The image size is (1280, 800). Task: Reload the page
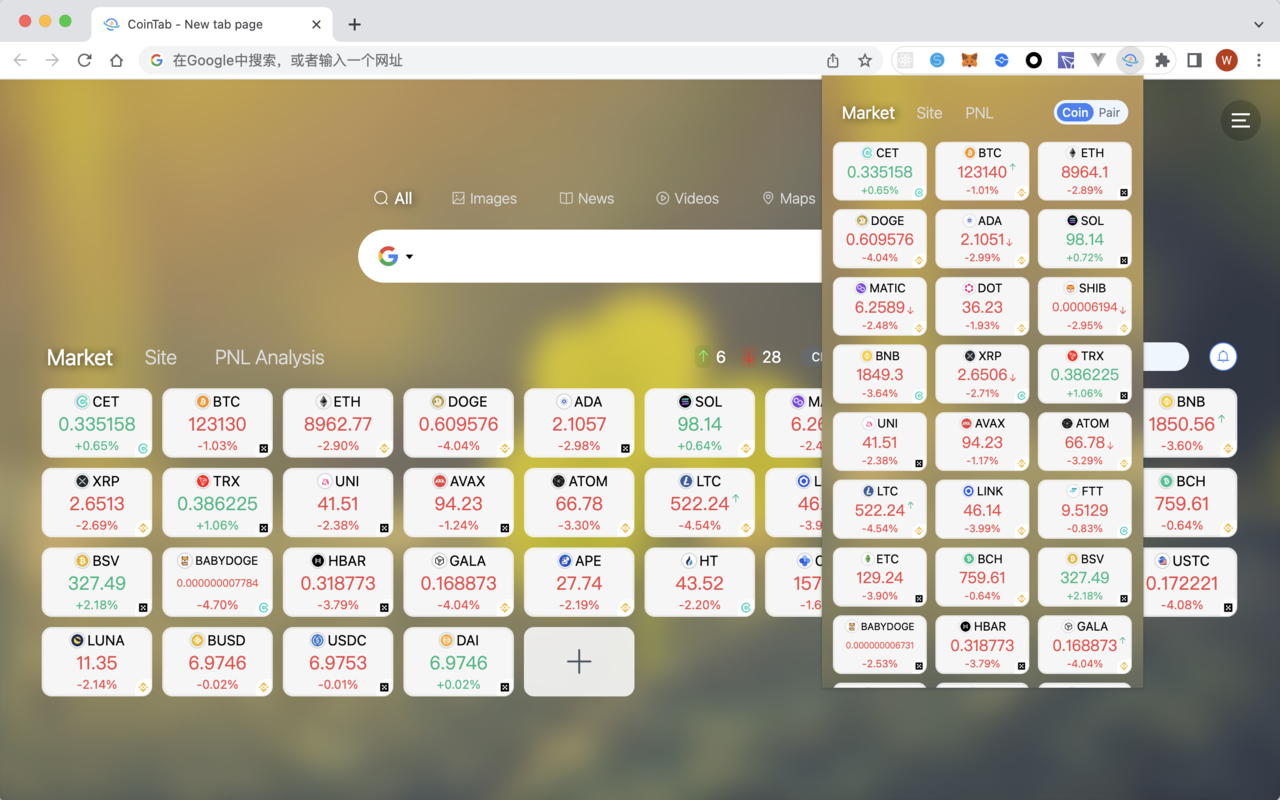[x=84, y=60]
